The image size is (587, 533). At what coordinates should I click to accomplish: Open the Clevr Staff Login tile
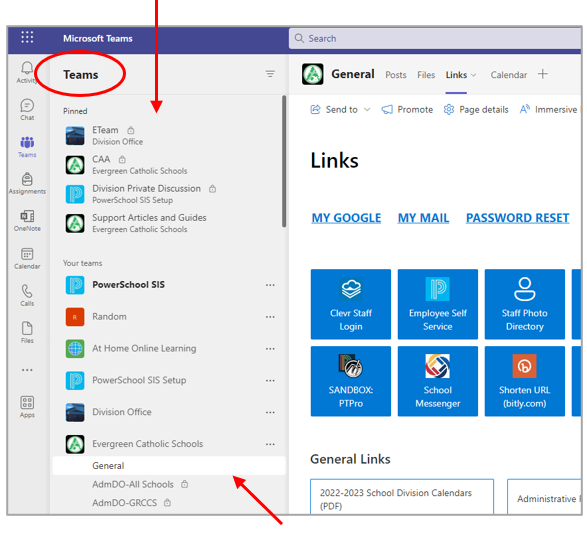click(351, 304)
